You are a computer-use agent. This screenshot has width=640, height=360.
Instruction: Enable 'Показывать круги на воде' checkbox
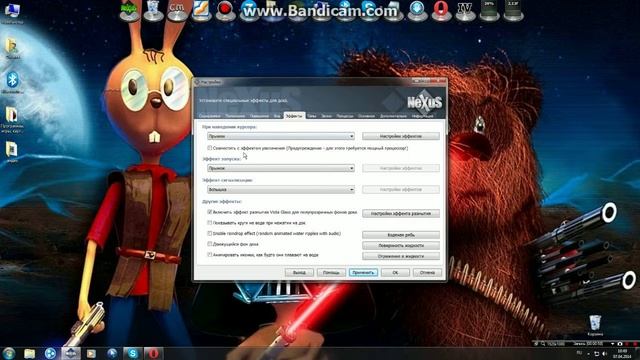click(x=210, y=223)
